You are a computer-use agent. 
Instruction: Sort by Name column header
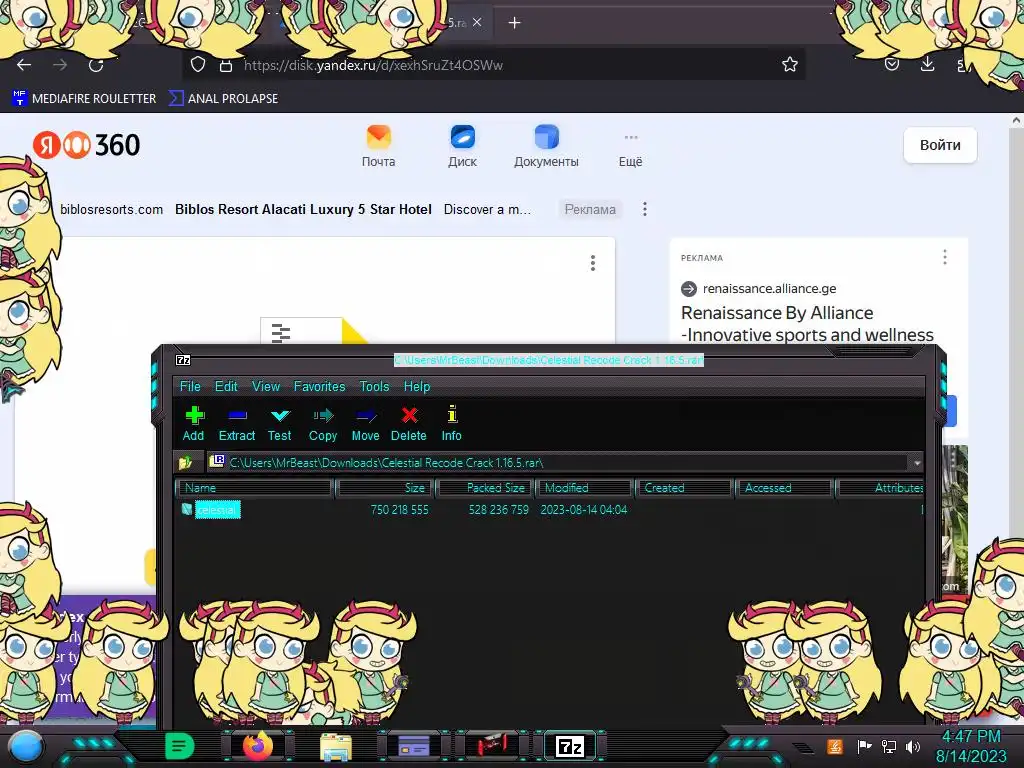pyautogui.click(x=255, y=488)
